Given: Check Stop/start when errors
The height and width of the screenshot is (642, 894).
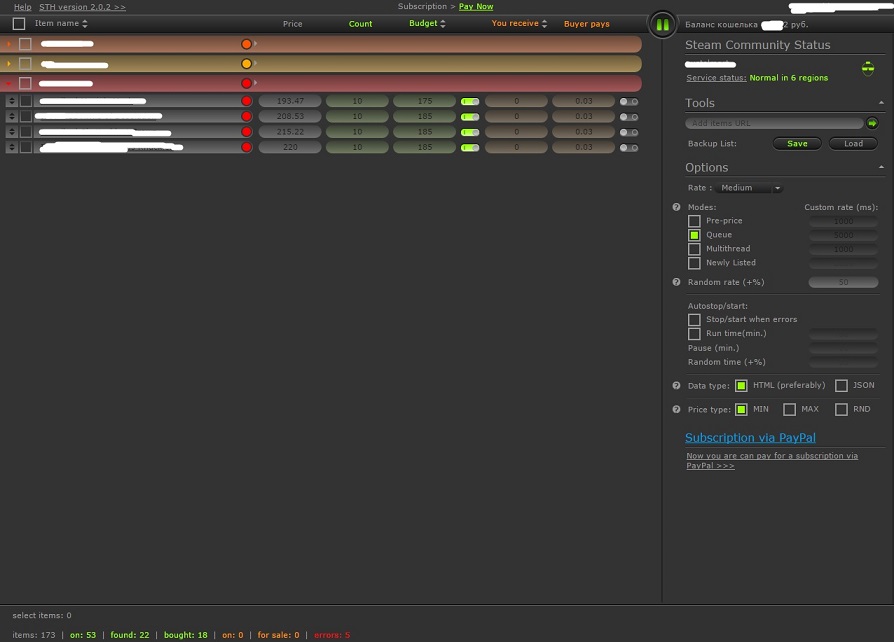Looking at the screenshot, I should (x=694, y=320).
